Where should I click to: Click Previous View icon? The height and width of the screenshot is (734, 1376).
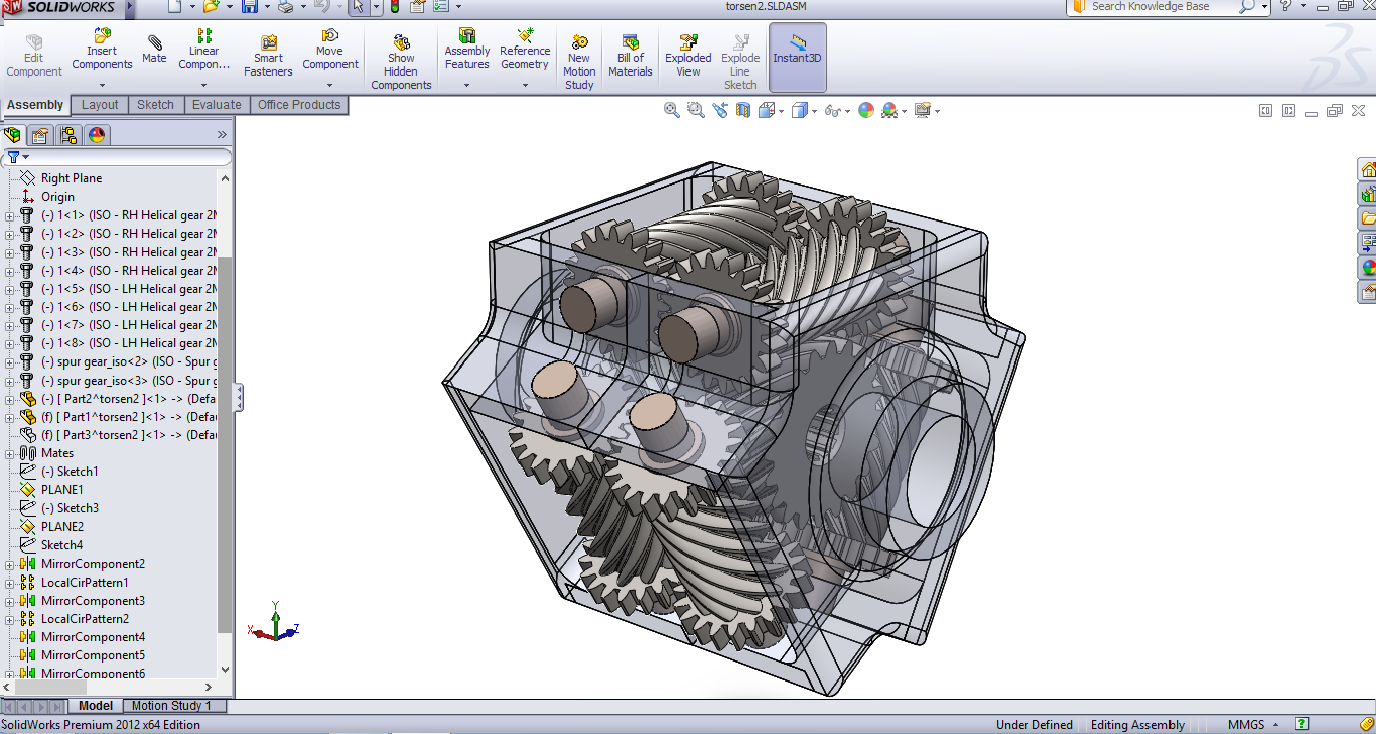720,110
